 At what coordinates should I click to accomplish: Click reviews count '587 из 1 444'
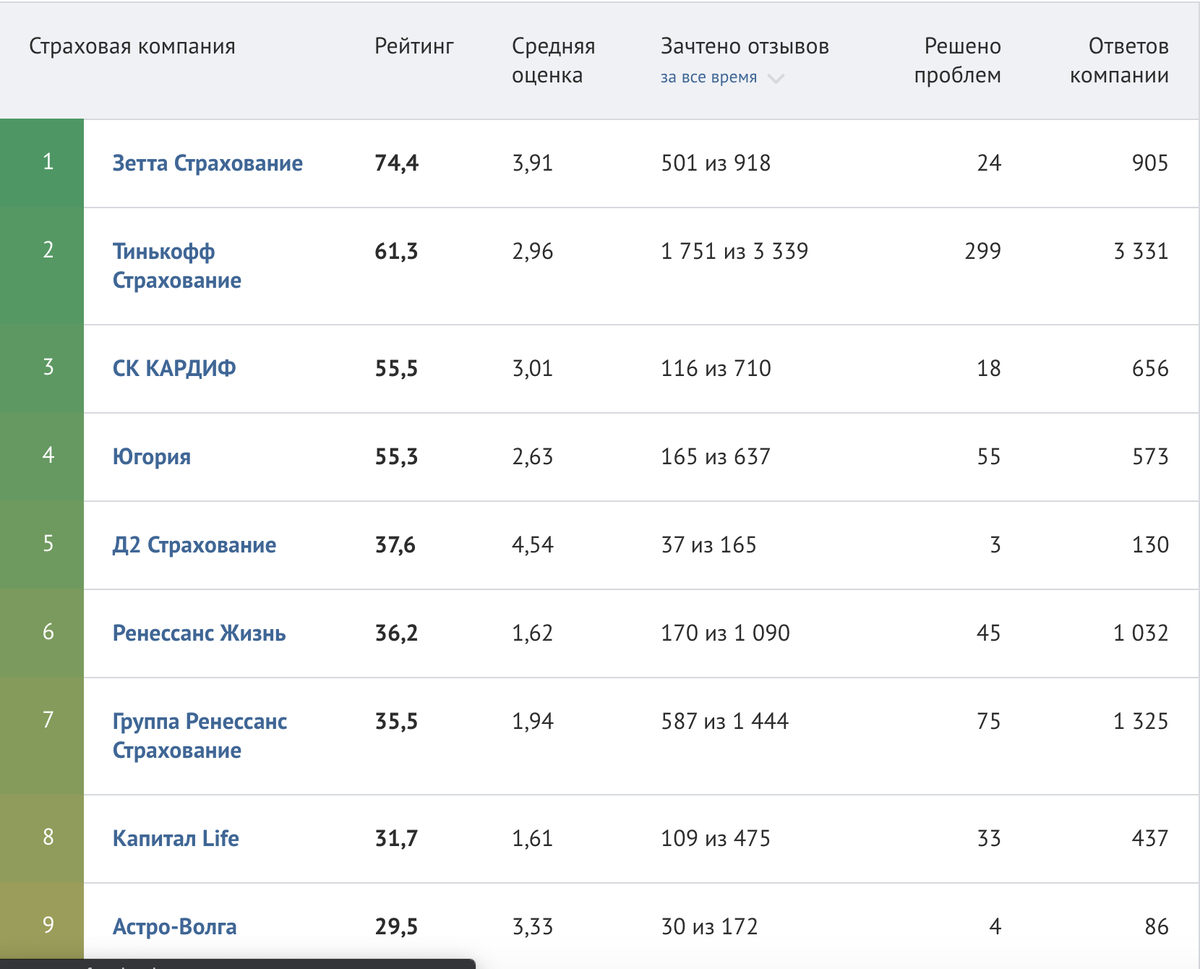point(725,721)
